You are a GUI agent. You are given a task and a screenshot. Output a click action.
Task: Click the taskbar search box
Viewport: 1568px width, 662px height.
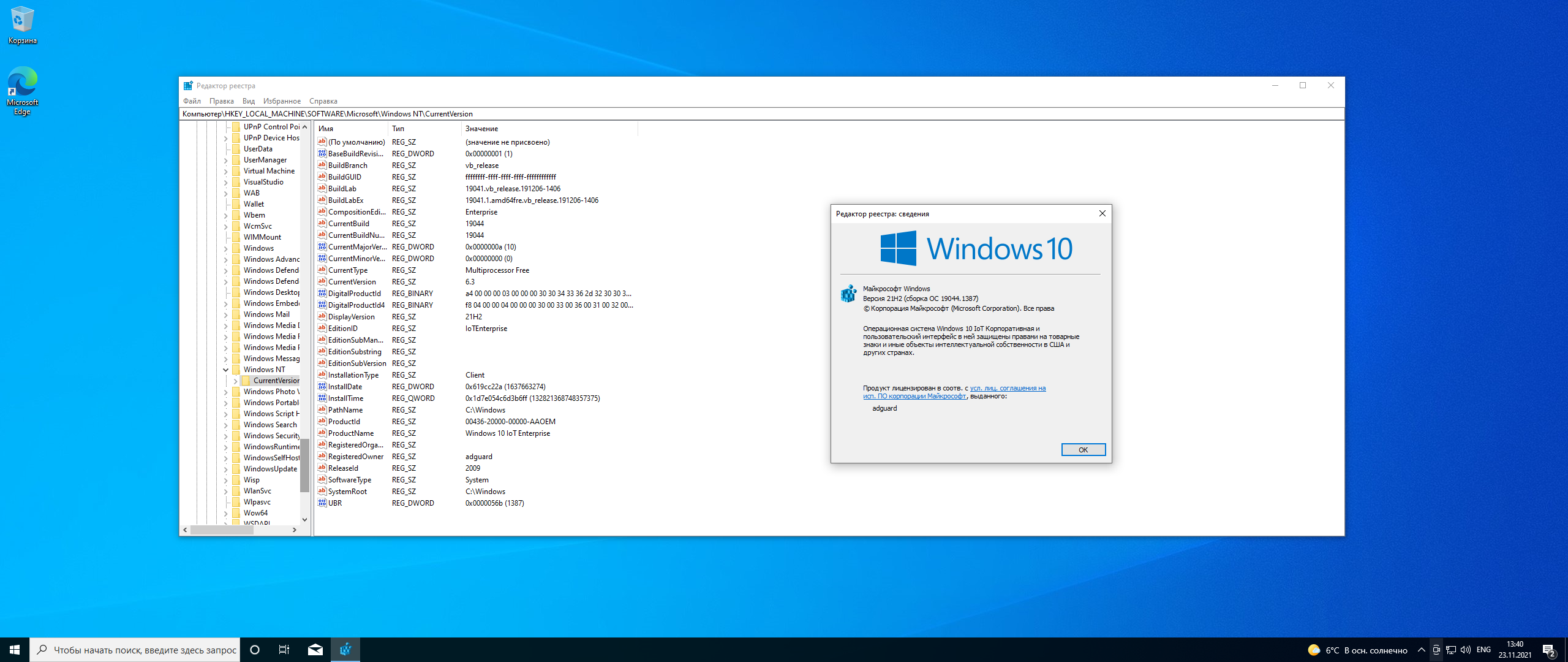coord(135,650)
